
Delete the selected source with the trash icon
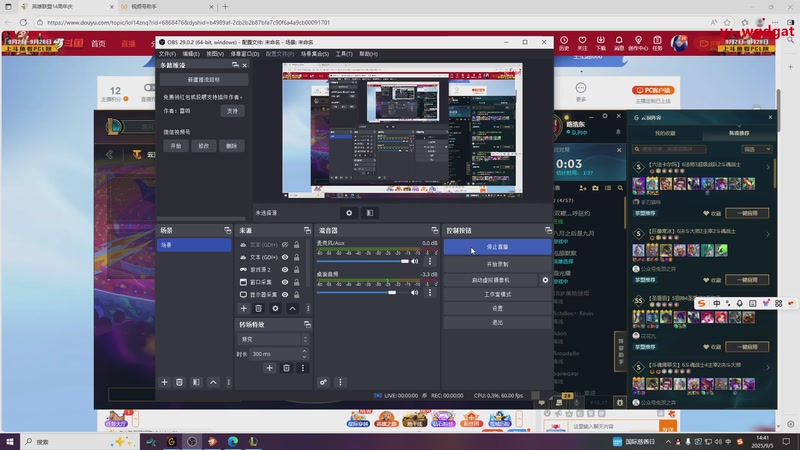[x=259, y=308]
